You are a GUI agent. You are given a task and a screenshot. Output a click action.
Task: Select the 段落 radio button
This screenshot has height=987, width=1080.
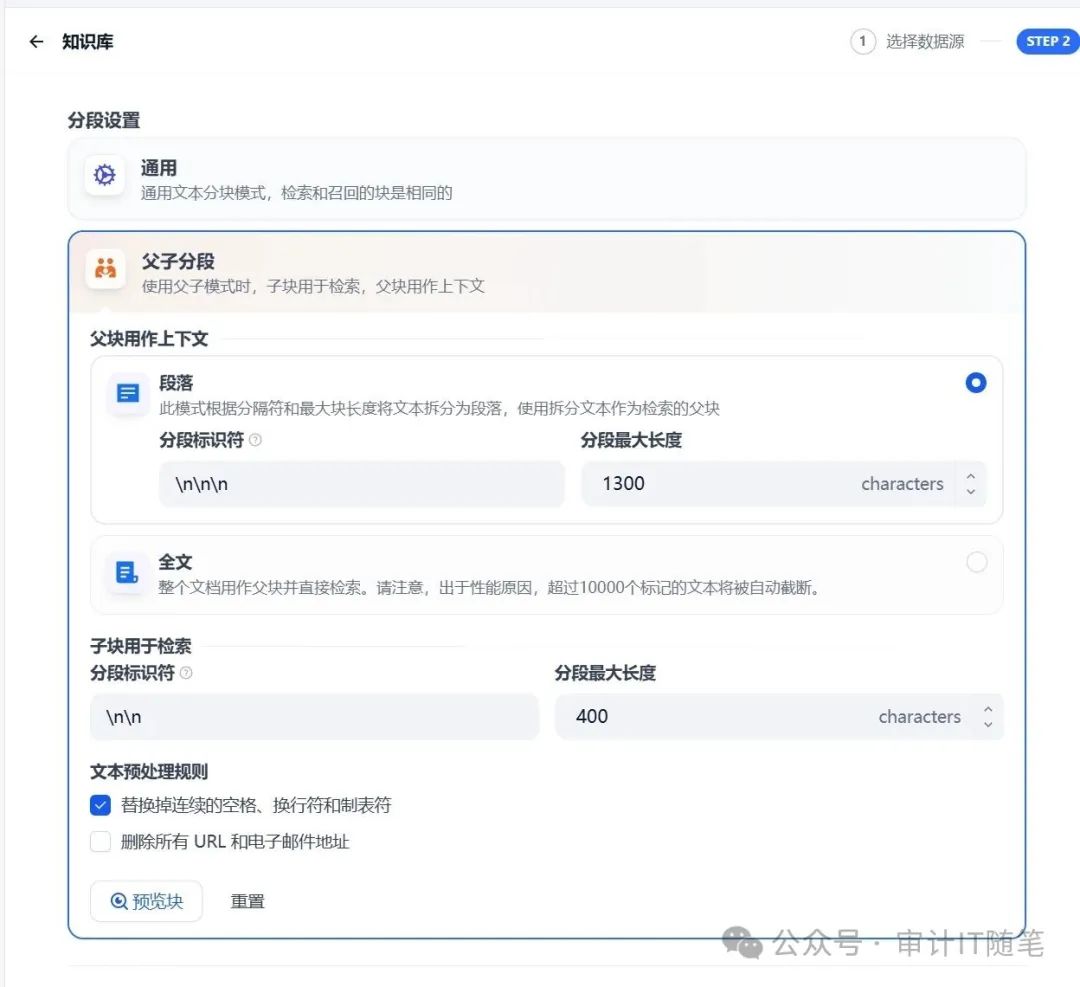tap(975, 383)
